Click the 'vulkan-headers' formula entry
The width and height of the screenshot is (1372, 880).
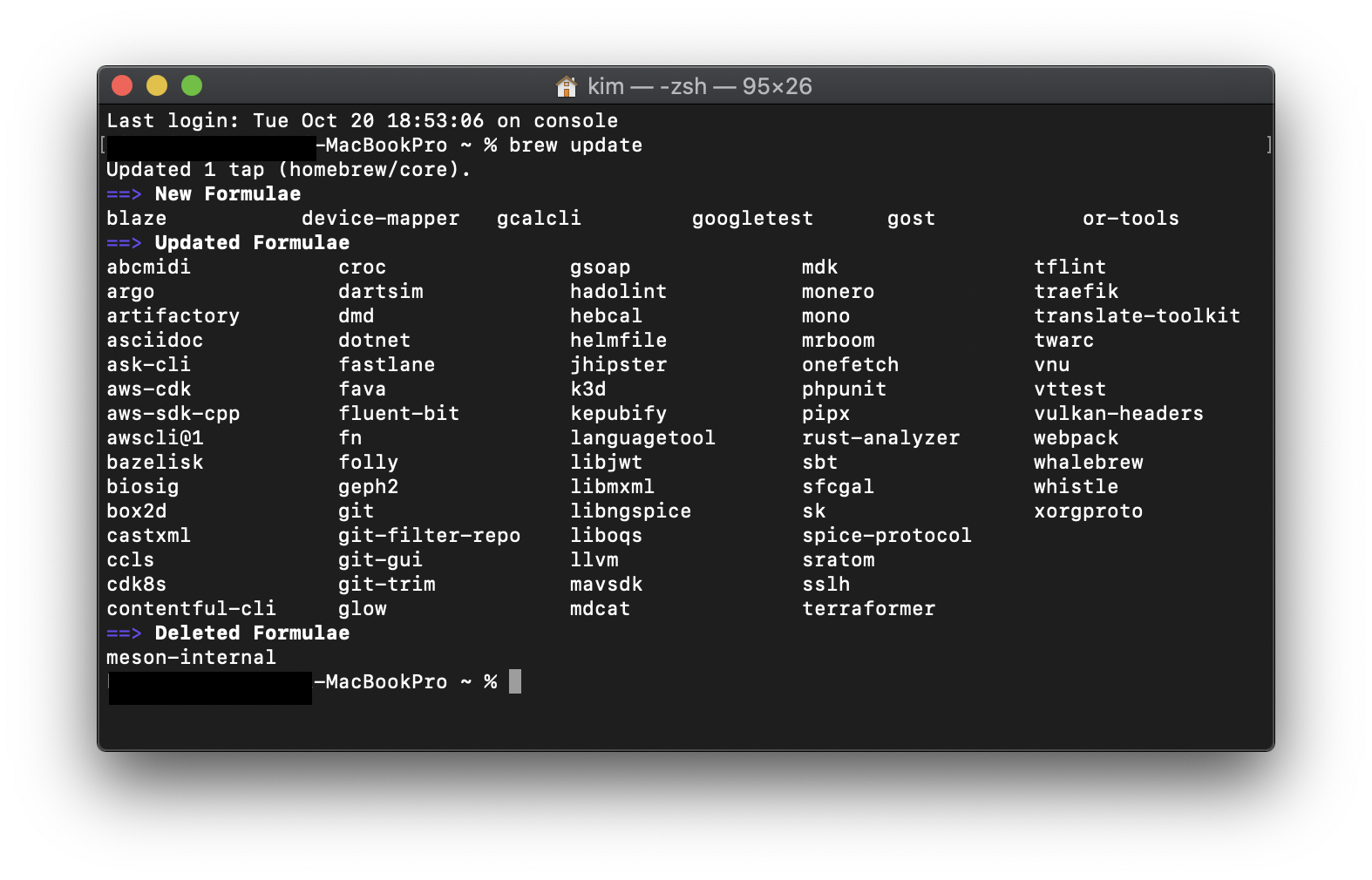pyautogui.click(x=1118, y=414)
